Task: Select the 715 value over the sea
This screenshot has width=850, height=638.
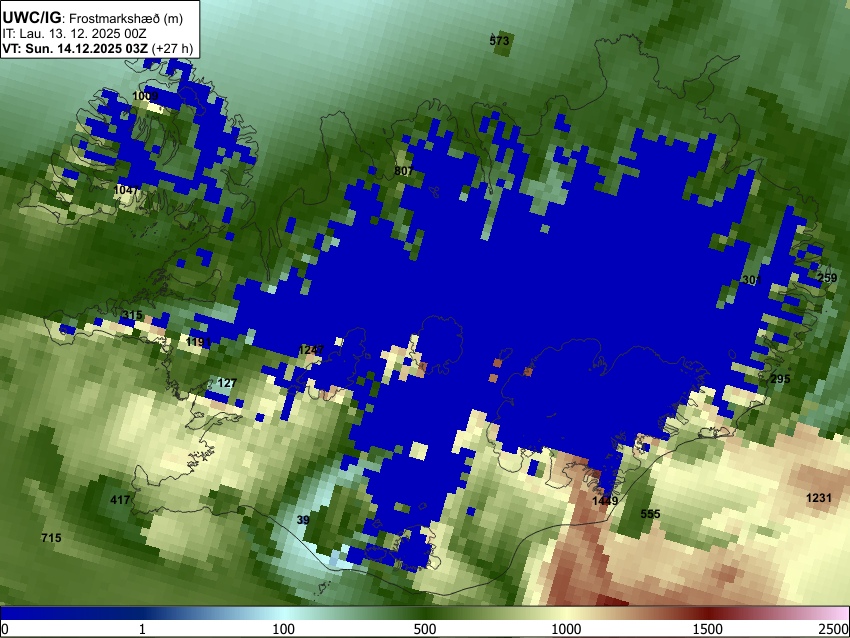Action: (51, 538)
